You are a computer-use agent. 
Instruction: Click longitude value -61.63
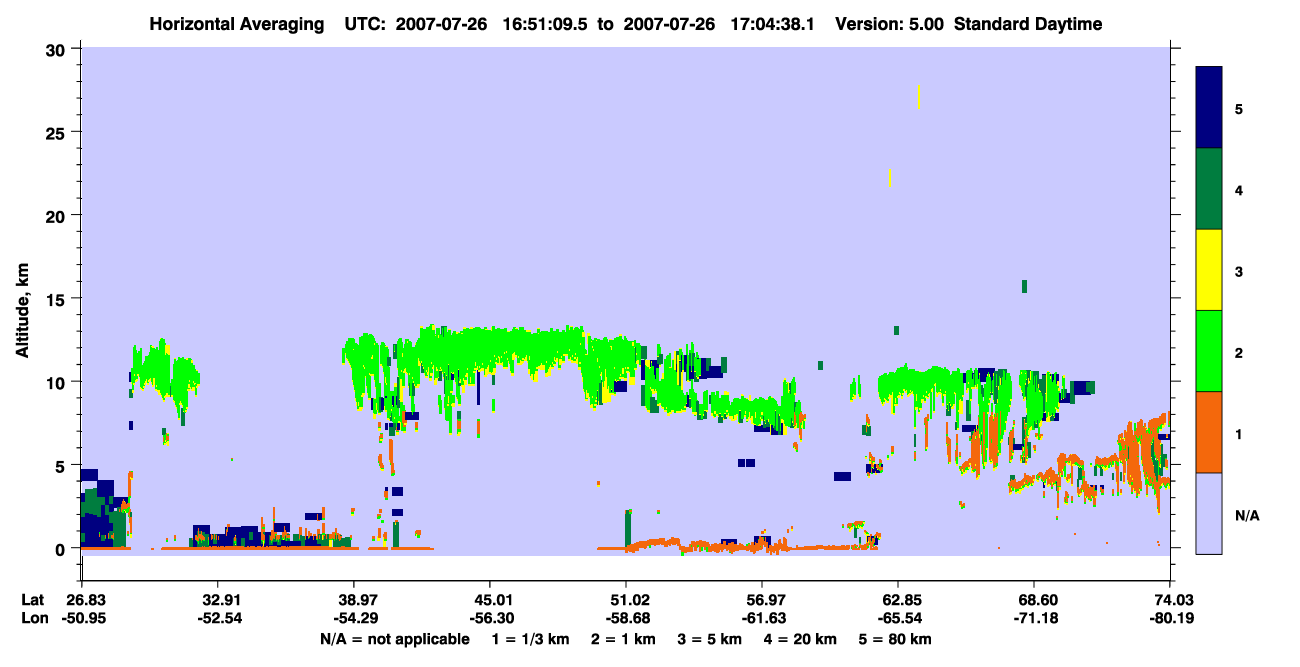(x=762, y=618)
